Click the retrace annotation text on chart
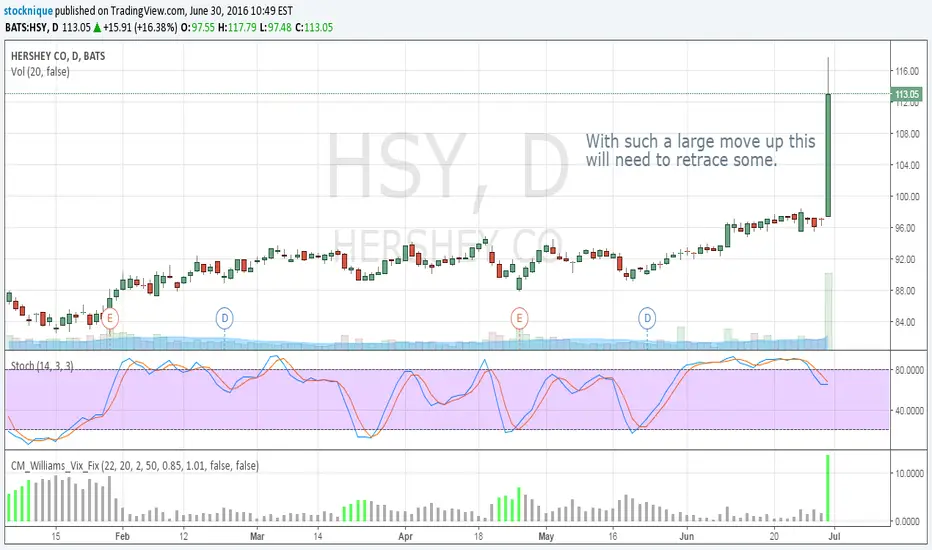932x550 pixels. click(x=700, y=150)
